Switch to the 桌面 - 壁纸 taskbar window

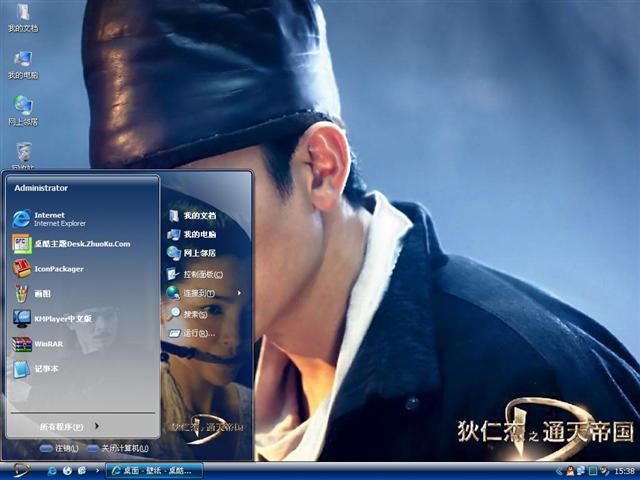tap(155, 470)
